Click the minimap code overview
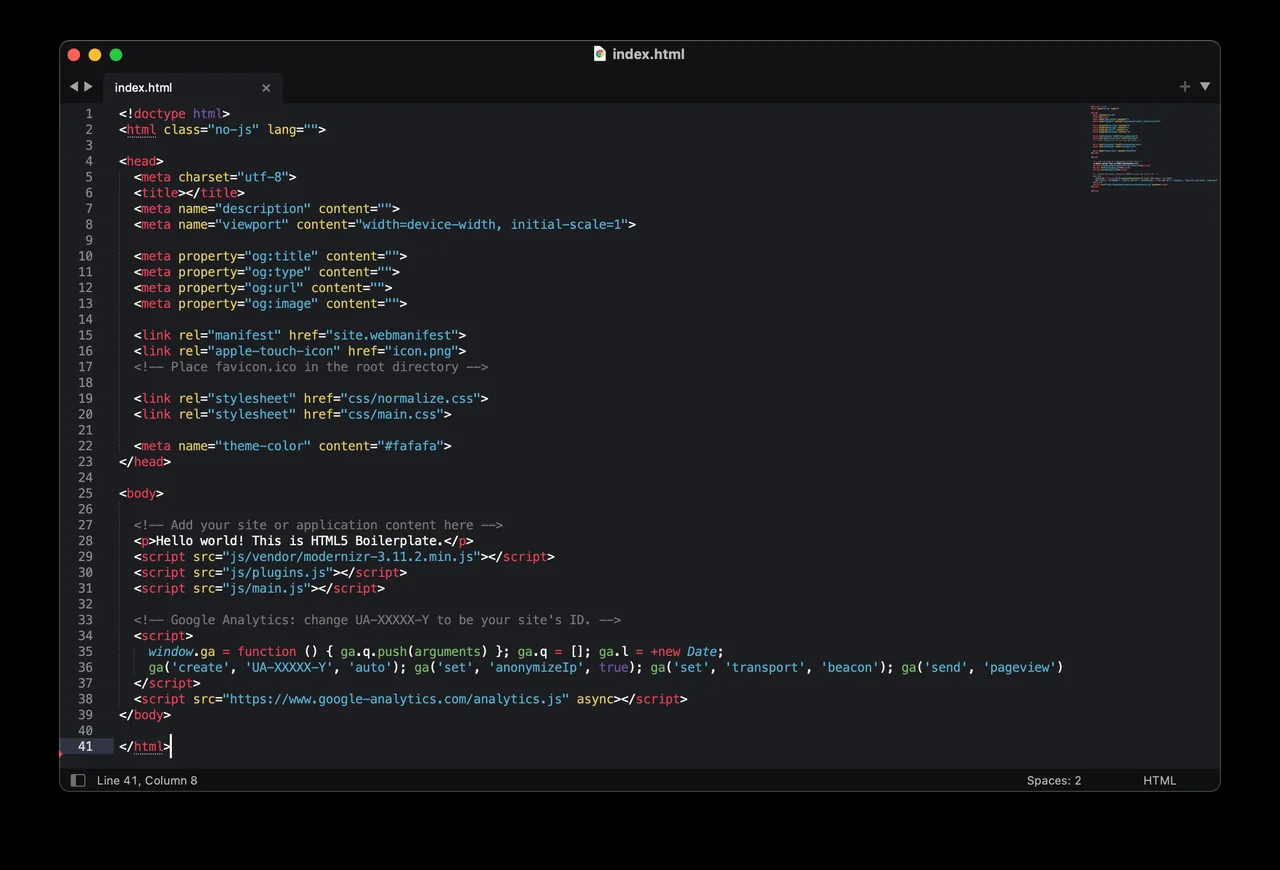The width and height of the screenshot is (1280, 870). point(1154,148)
